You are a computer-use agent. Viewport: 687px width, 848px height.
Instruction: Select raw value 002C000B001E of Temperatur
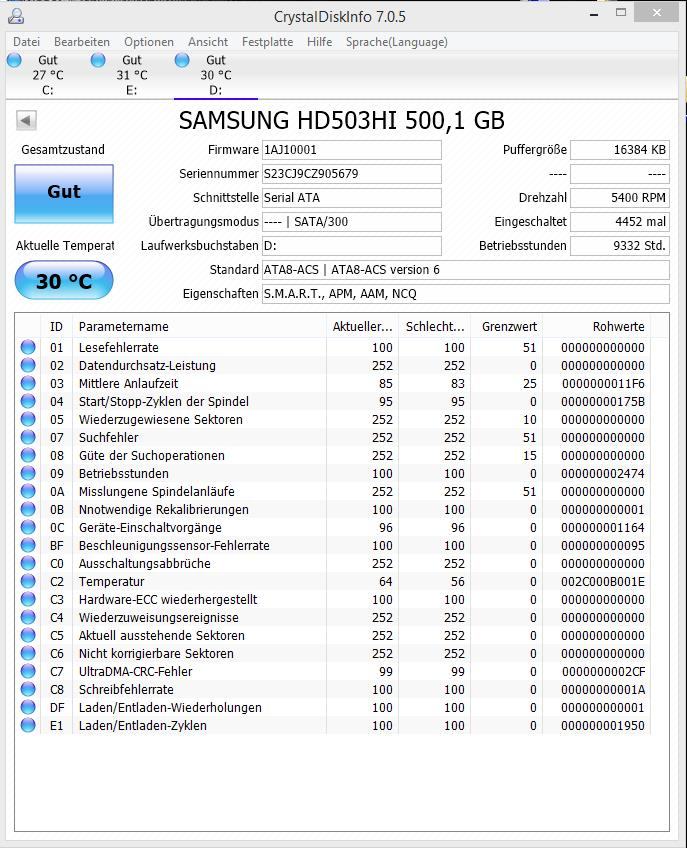603,581
